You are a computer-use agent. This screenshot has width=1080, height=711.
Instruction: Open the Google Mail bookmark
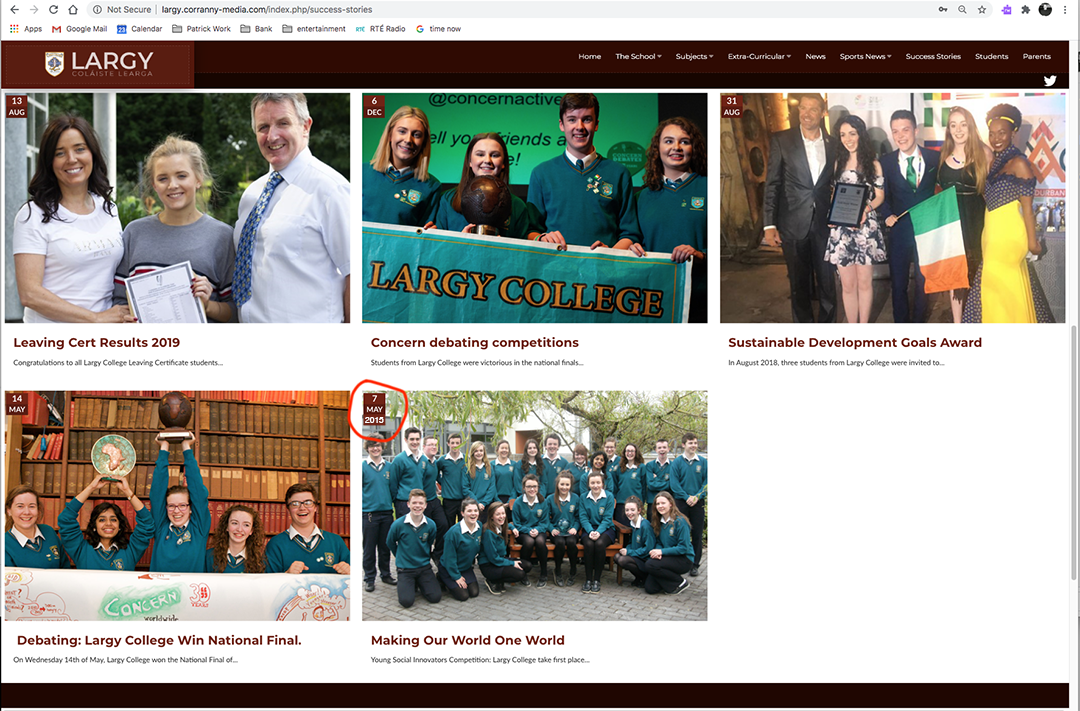click(x=80, y=29)
